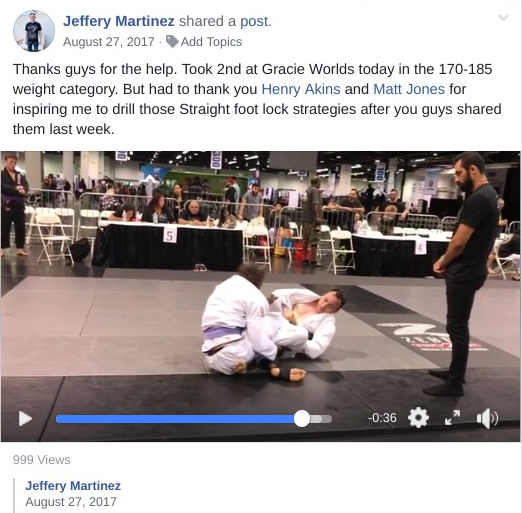Screen dimensions: 522x513
Task: Click the video progress slider handle
Action: 302,419
